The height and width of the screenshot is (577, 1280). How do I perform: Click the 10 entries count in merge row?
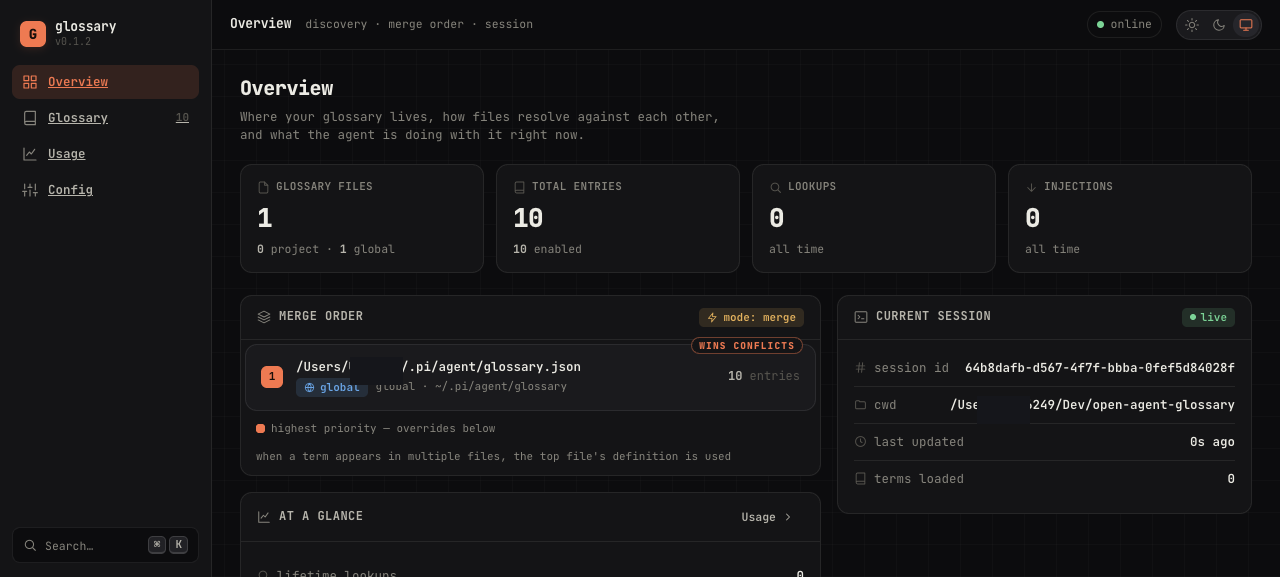(764, 376)
